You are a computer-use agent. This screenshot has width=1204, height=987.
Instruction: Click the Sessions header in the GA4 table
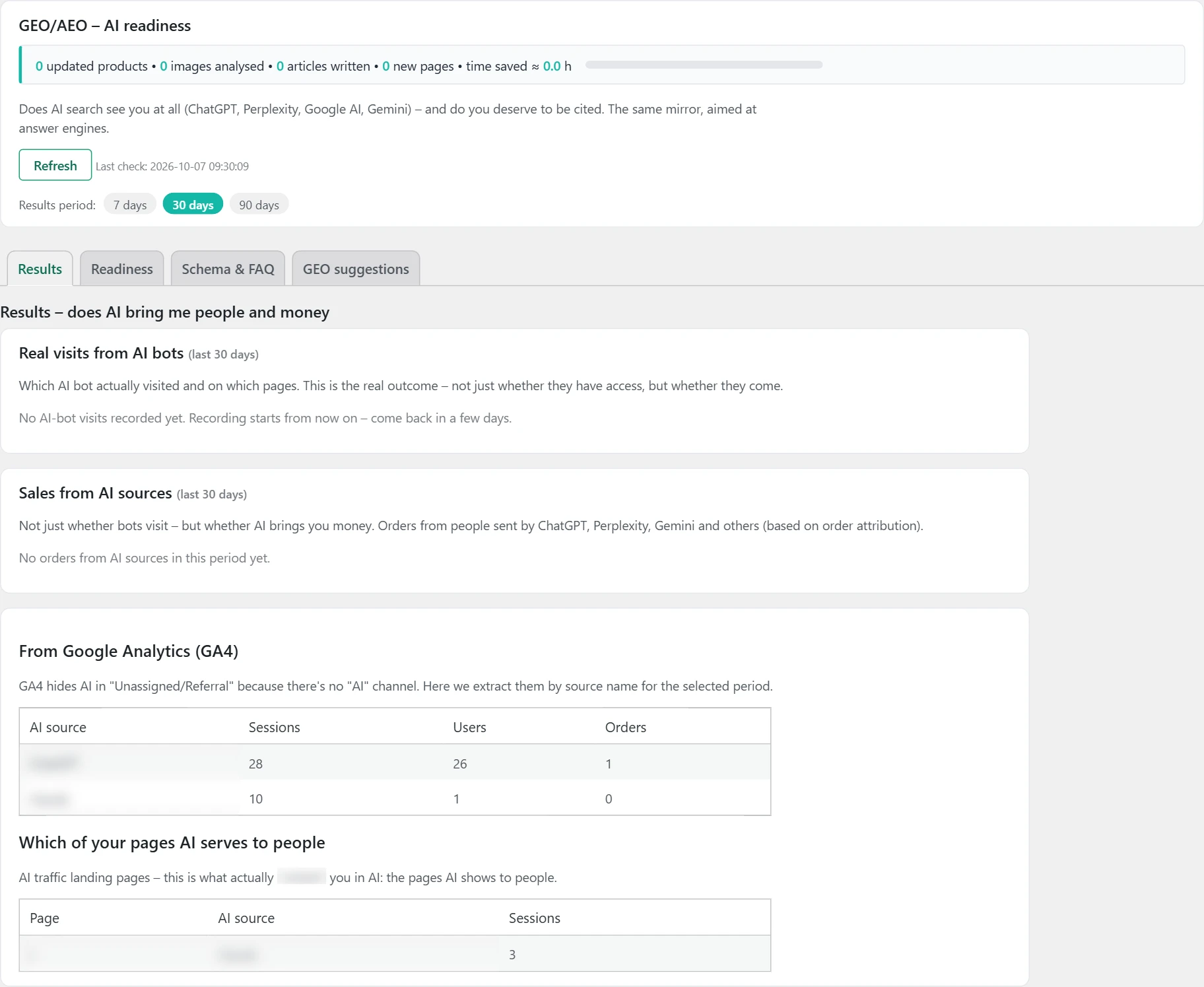pos(275,727)
